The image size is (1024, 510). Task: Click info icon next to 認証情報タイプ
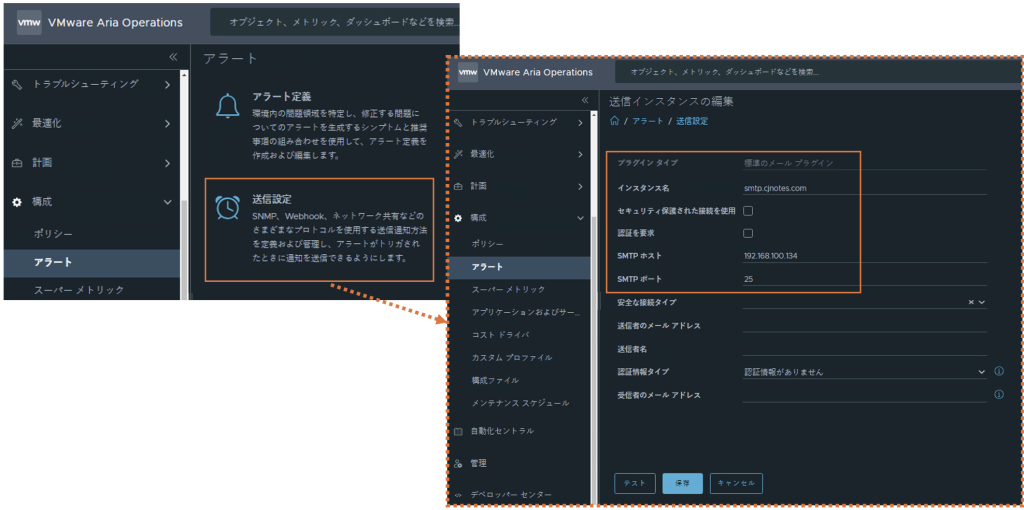coord(999,371)
